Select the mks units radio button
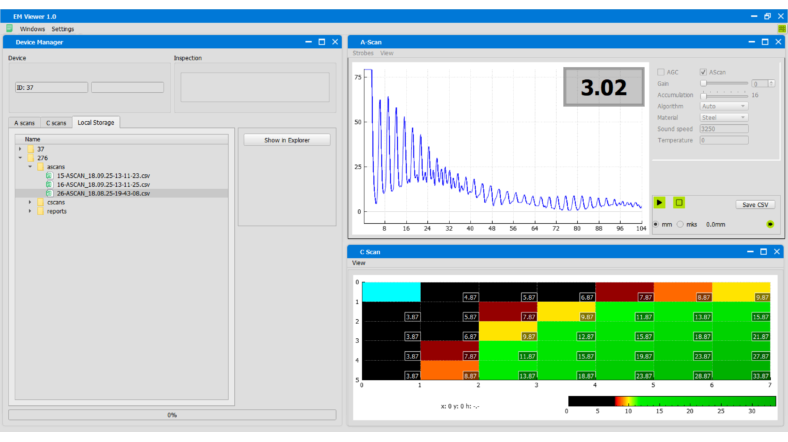Image resolution: width=788 pixels, height=442 pixels. [682, 224]
